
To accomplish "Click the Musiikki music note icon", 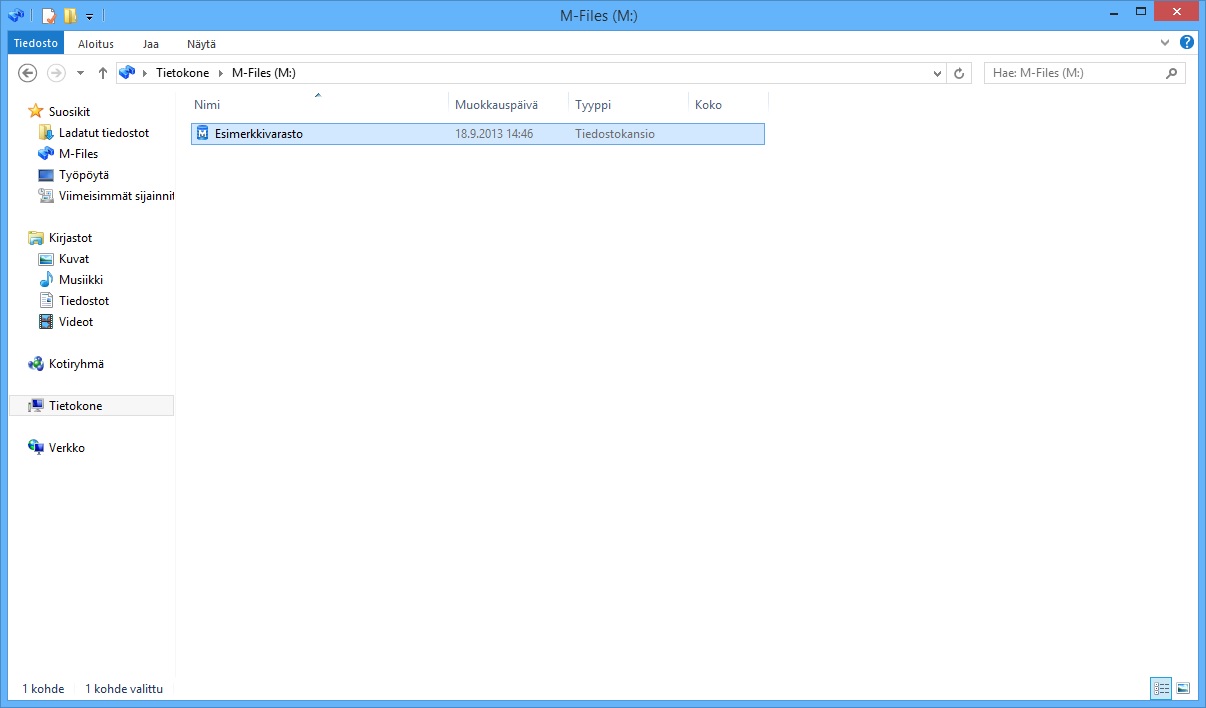I will click(45, 280).
